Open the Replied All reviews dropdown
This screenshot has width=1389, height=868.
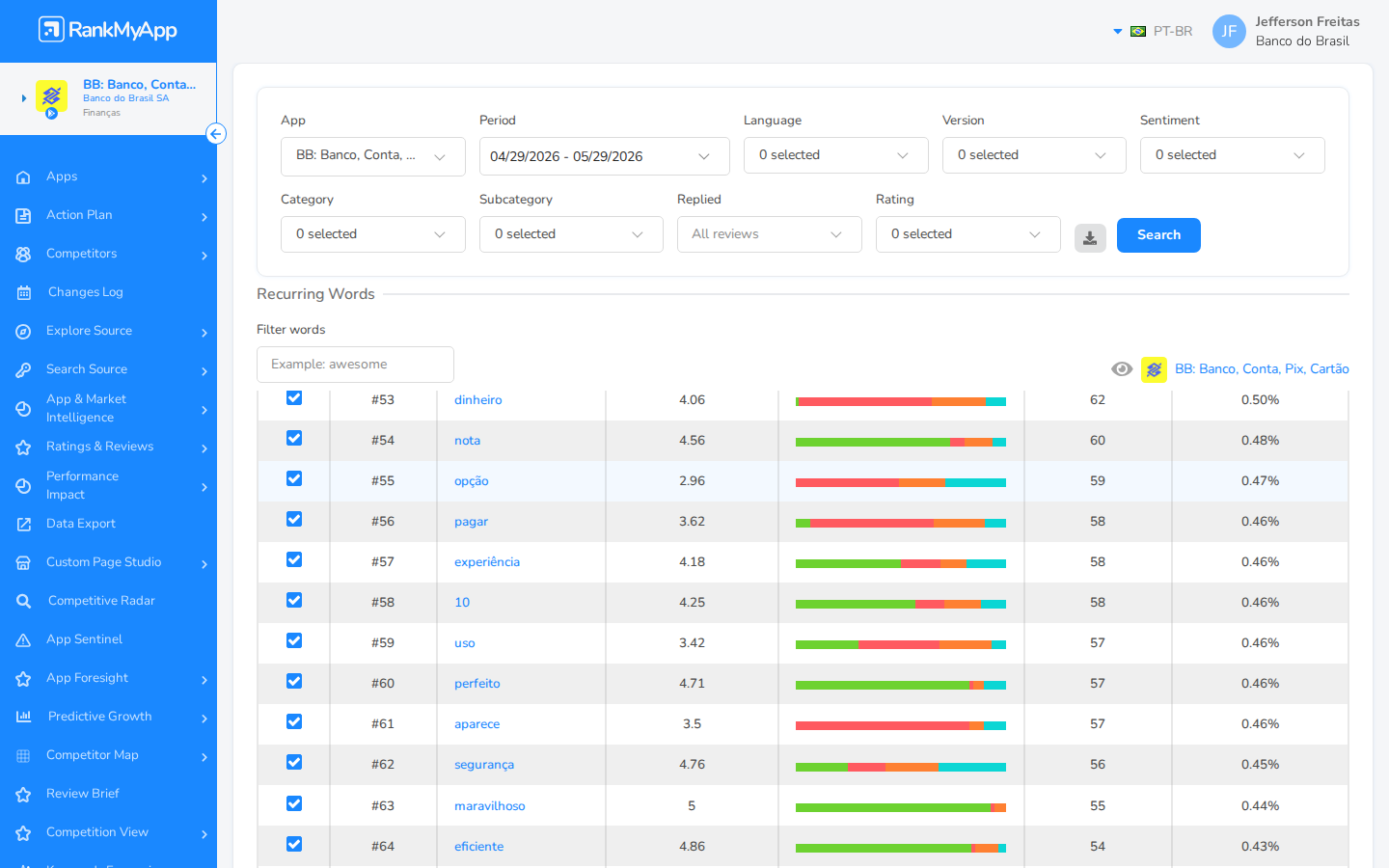[769, 234]
